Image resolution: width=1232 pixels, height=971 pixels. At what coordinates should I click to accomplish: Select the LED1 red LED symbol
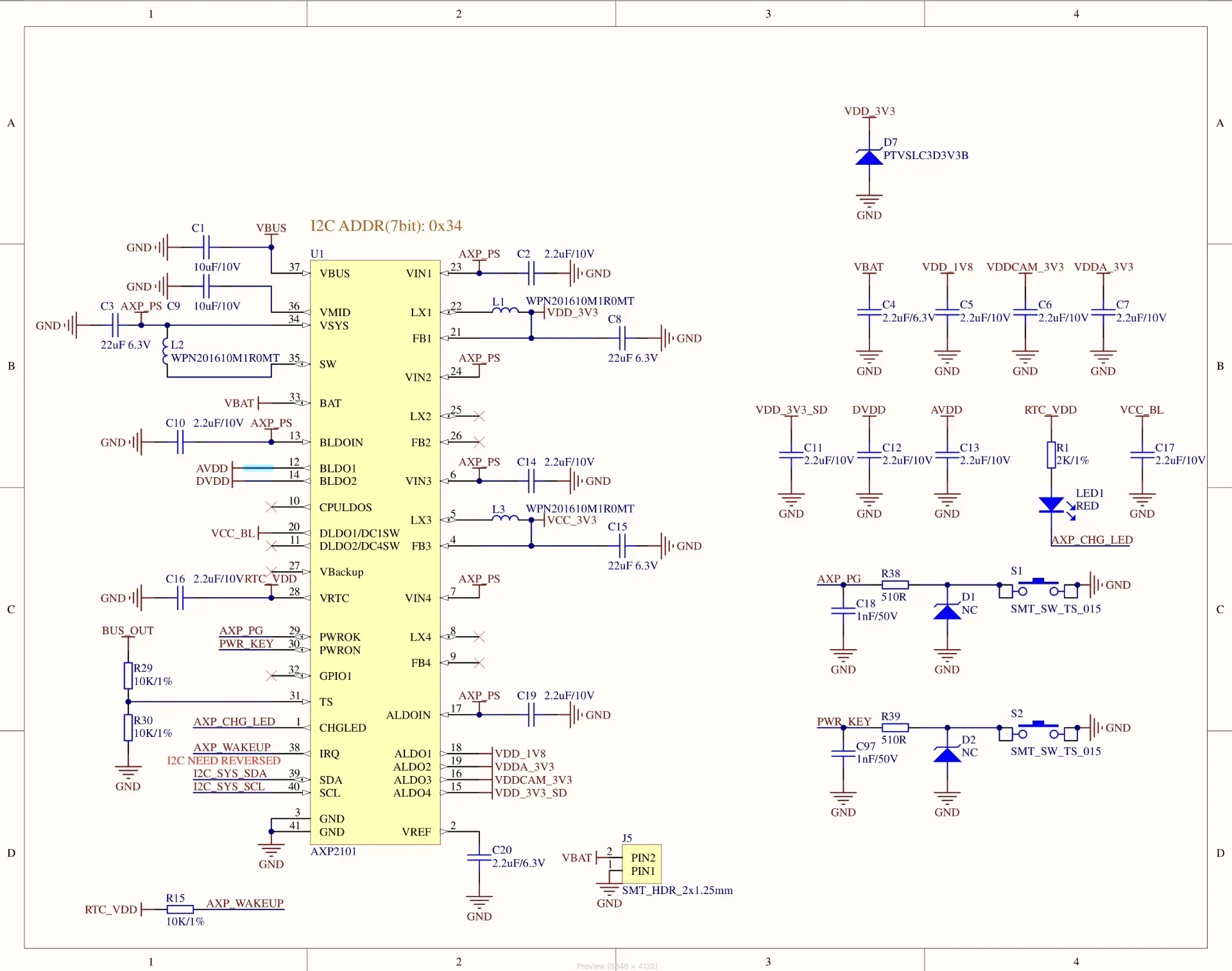pyautogui.click(x=1051, y=505)
